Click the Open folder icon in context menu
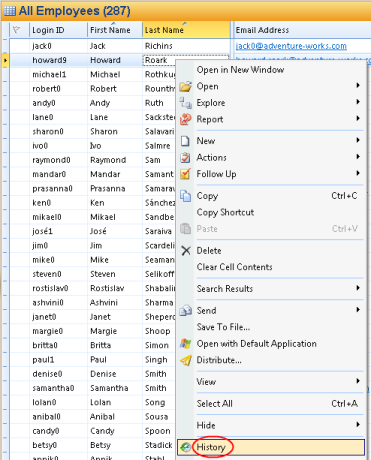The width and height of the screenshot is (371, 460). 186,86
